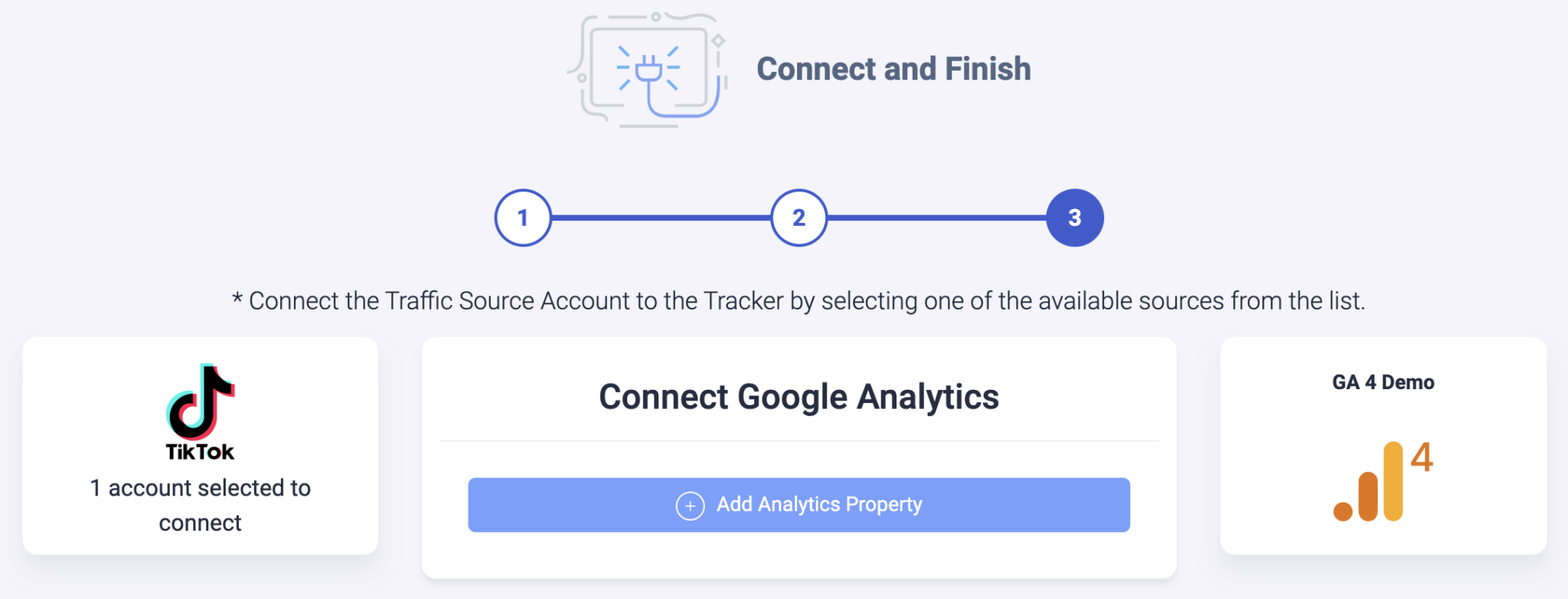Click the Connect and Finish title
The image size is (1568, 599).
point(893,68)
